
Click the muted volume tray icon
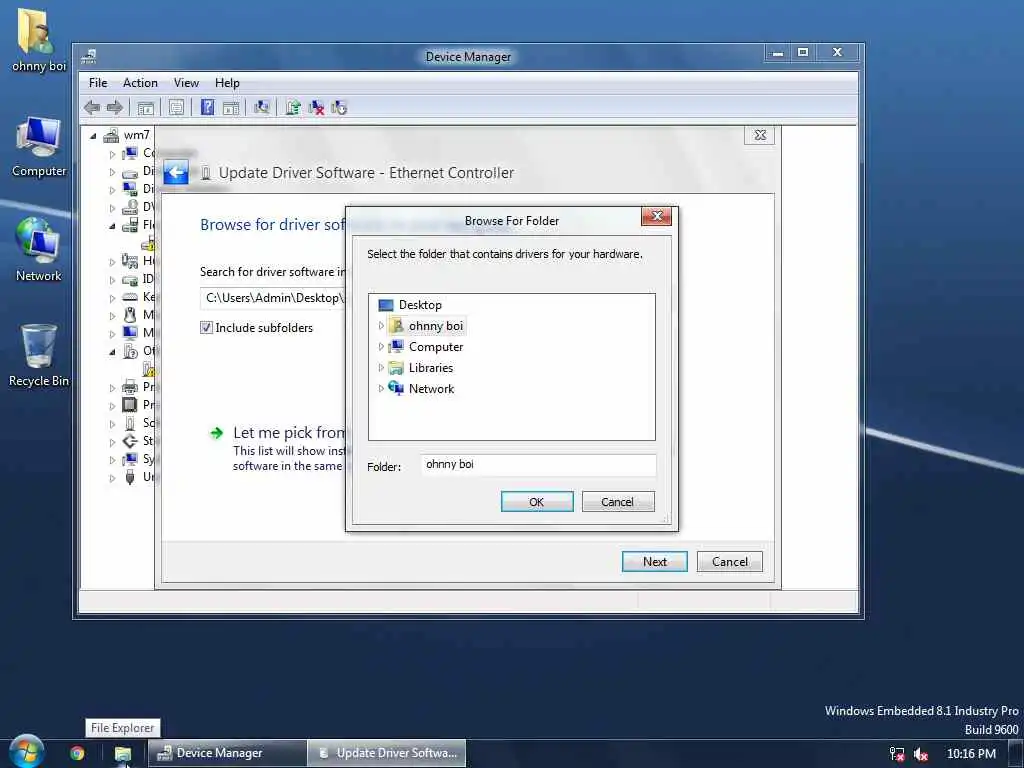pyautogui.click(x=921, y=754)
